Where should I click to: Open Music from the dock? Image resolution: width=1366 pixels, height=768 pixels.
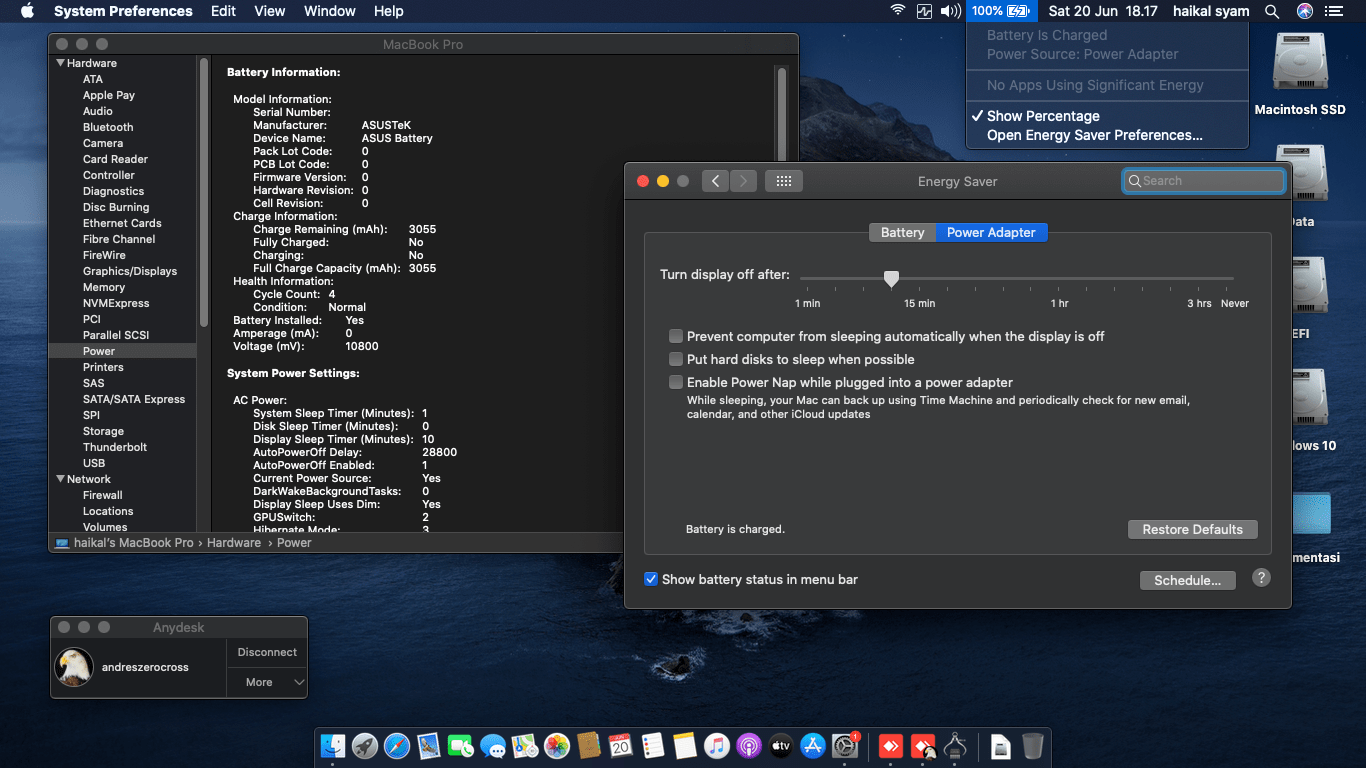point(717,746)
